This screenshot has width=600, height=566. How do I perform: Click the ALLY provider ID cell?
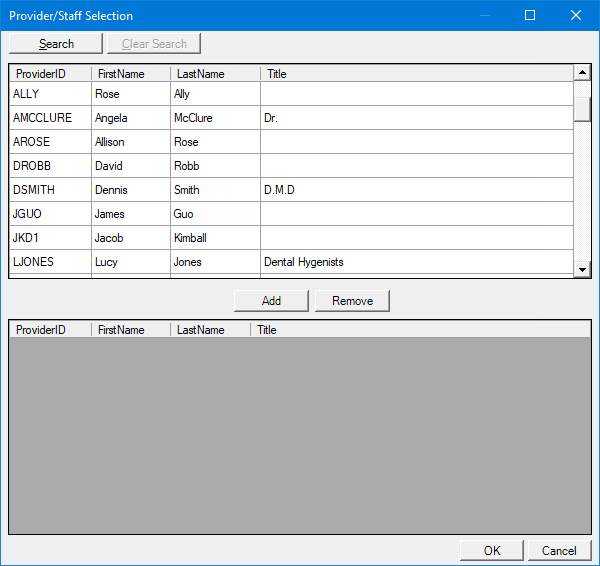[x=27, y=94]
